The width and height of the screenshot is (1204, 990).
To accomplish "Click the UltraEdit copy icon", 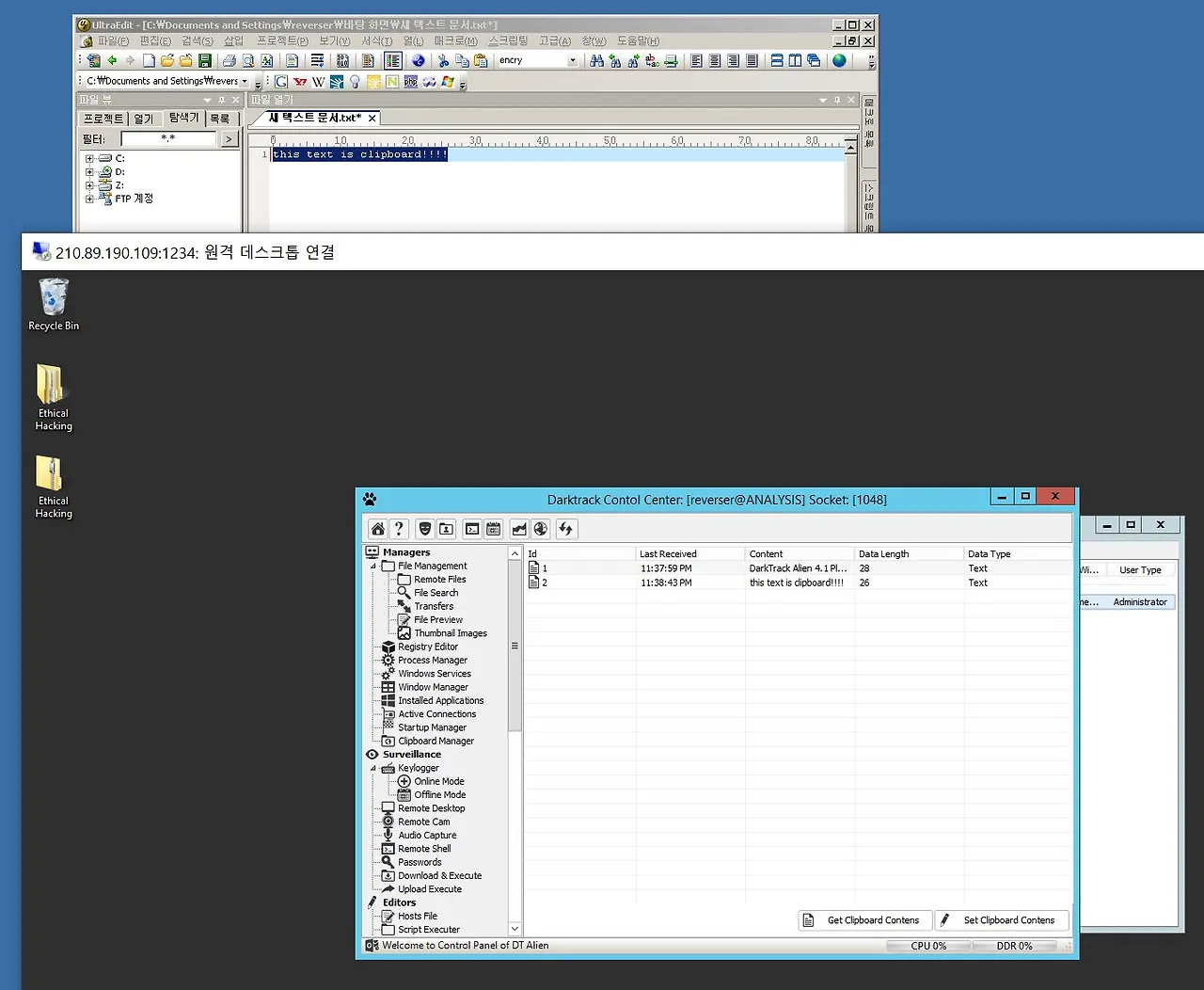I will (462, 60).
